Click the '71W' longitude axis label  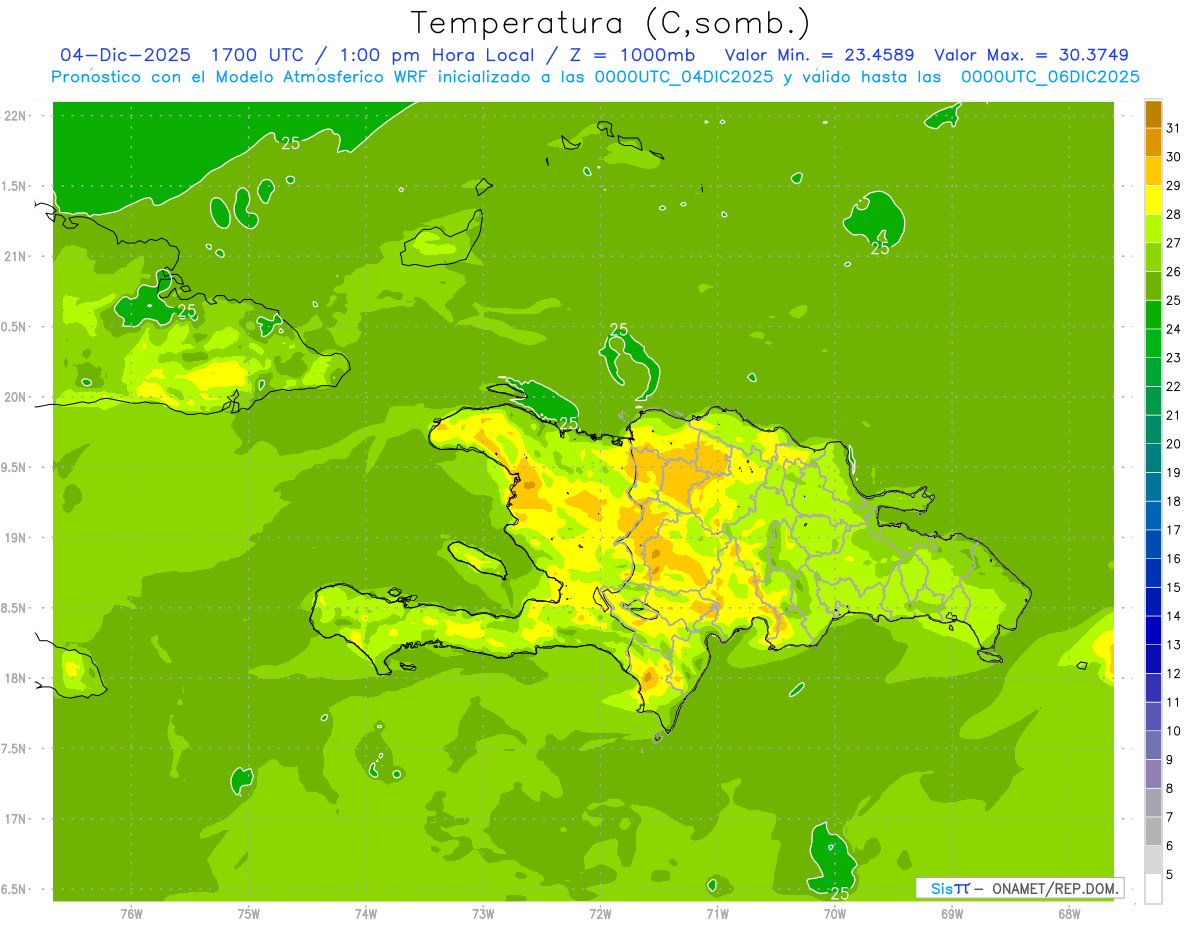click(717, 914)
